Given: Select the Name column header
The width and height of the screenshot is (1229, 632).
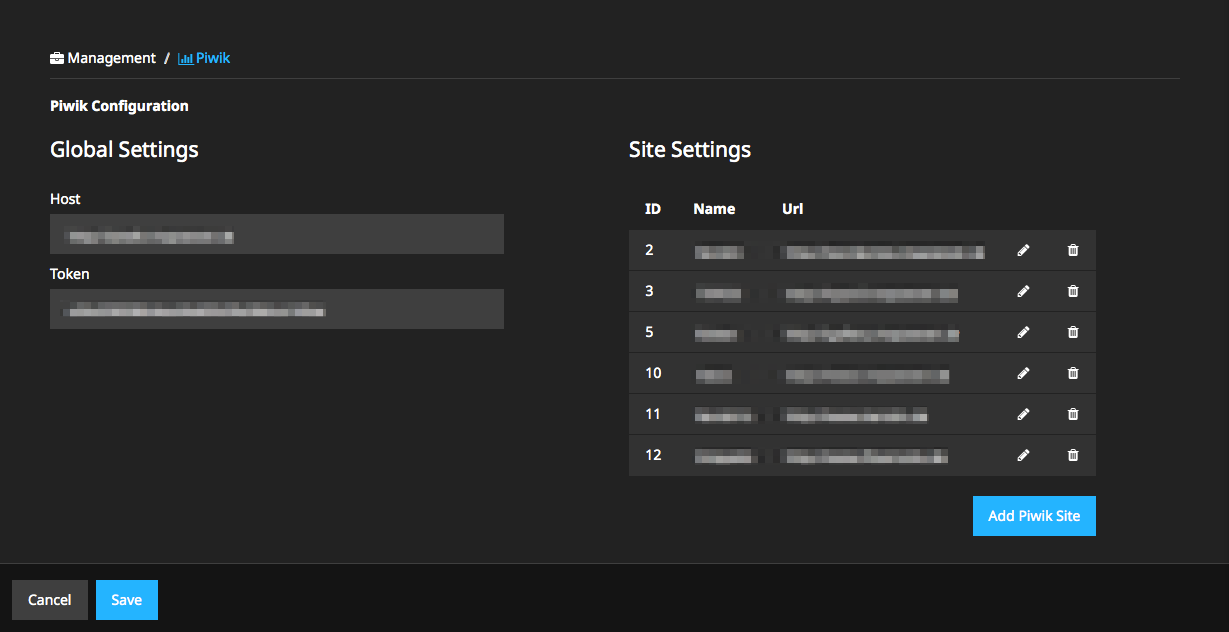Looking at the screenshot, I should 714,209.
